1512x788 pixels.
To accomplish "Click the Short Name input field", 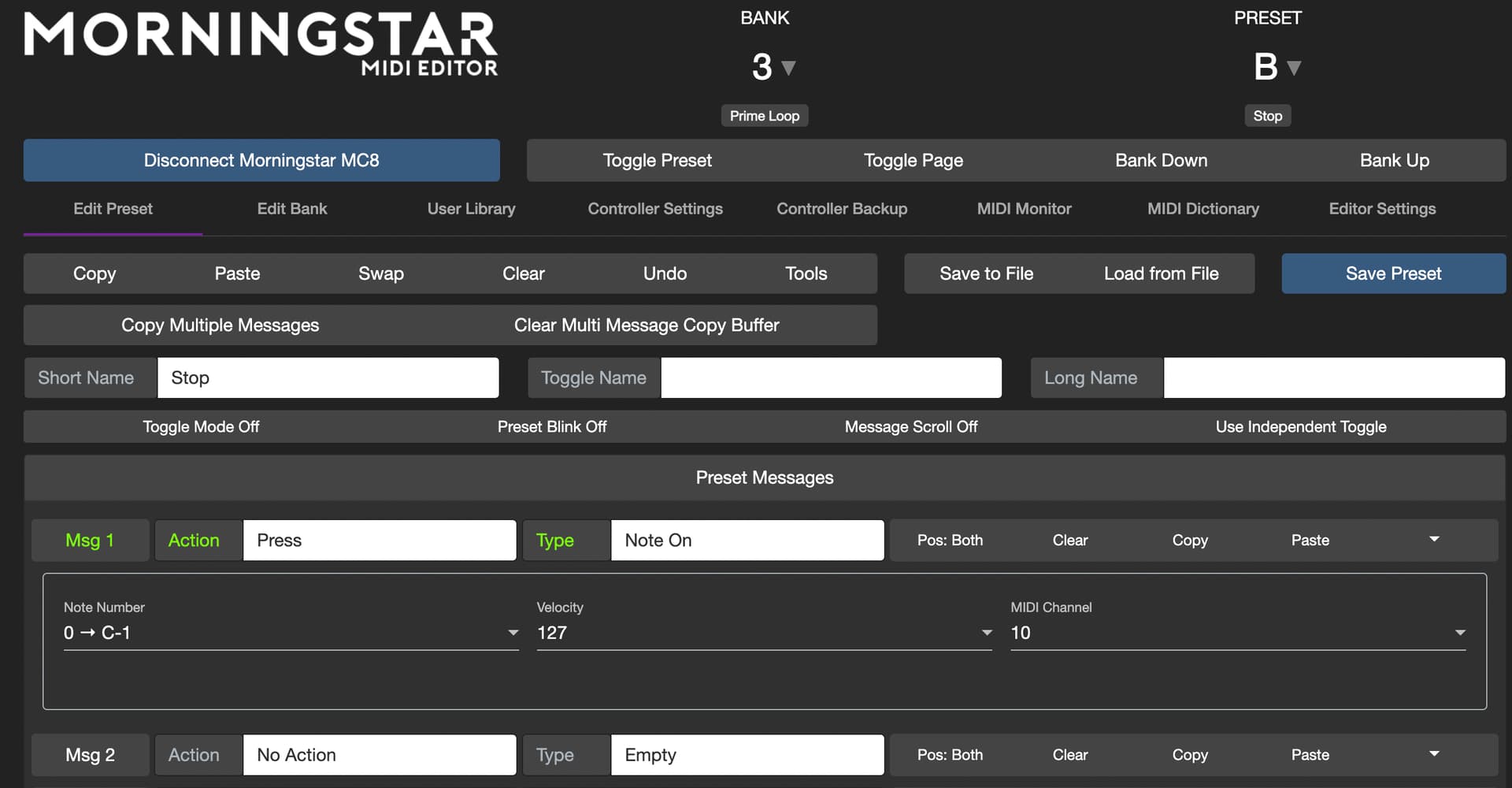I will click(328, 378).
